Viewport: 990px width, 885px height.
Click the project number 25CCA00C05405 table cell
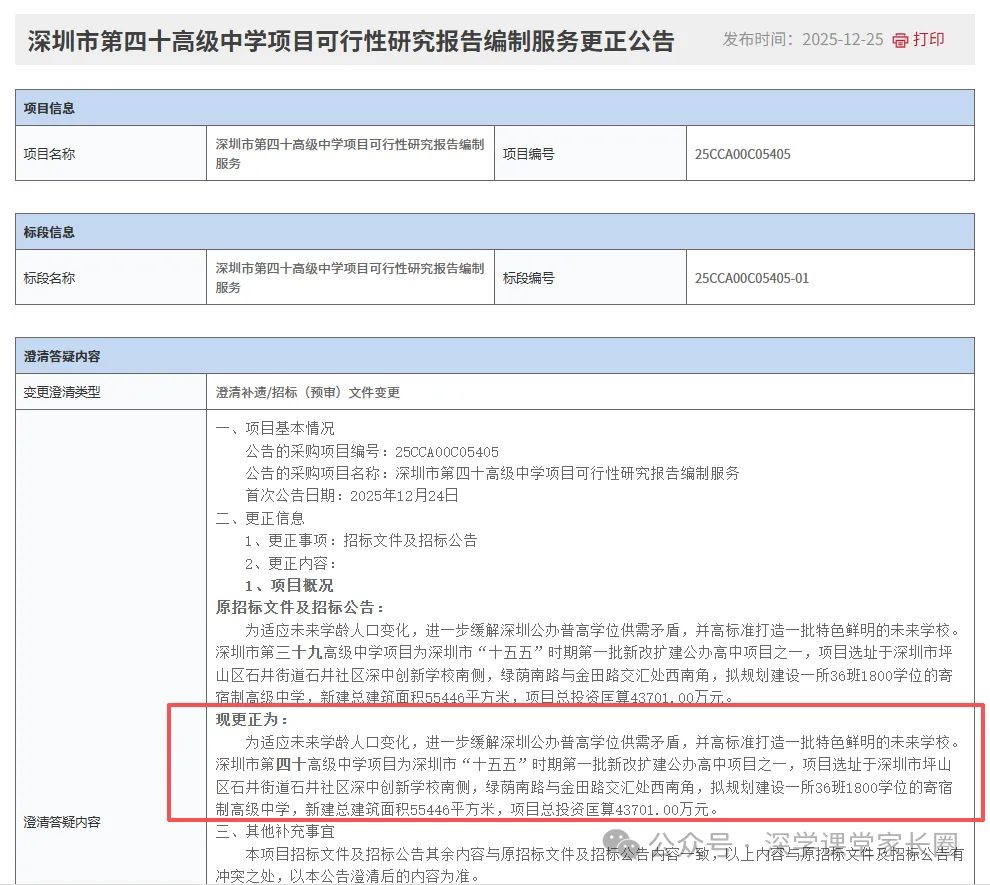pos(830,153)
